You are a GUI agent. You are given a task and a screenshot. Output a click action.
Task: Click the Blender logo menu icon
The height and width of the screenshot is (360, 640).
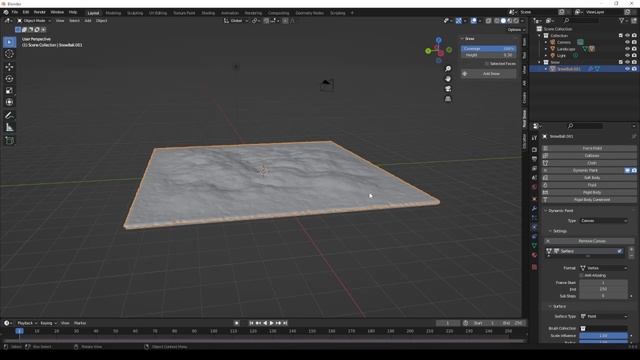(6, 12)
